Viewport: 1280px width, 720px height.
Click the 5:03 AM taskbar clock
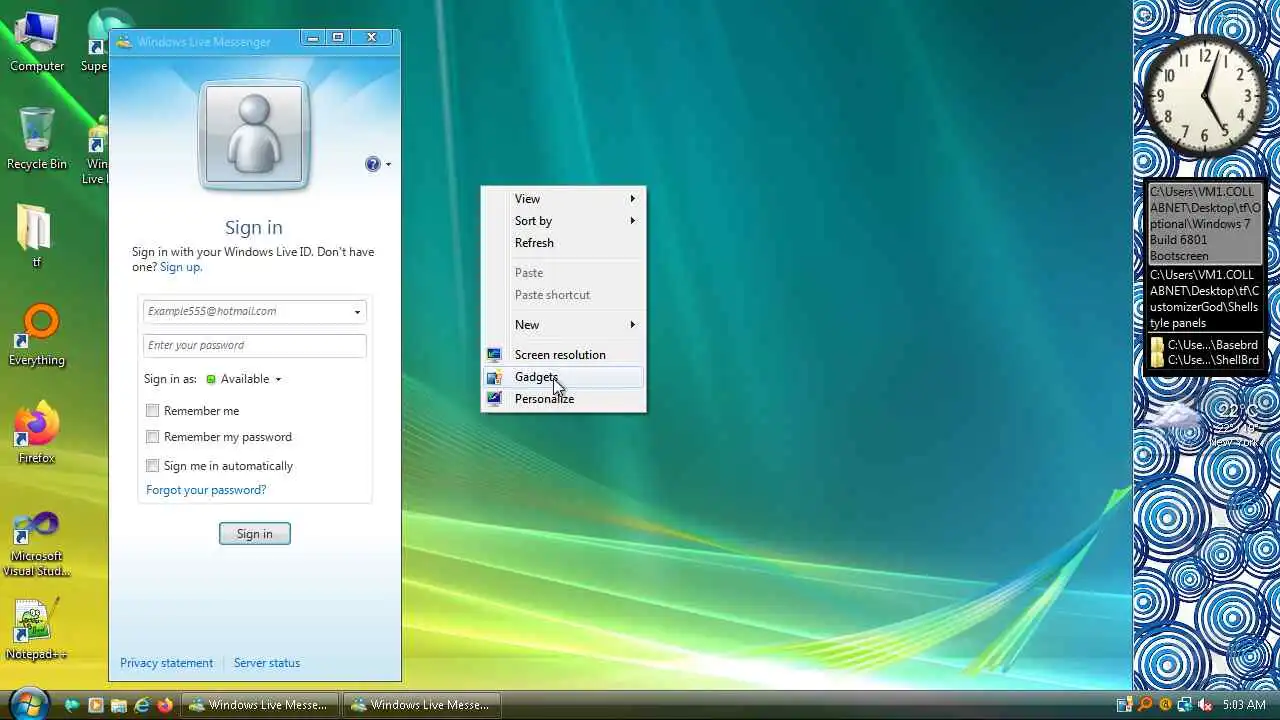pos(1244,705)
